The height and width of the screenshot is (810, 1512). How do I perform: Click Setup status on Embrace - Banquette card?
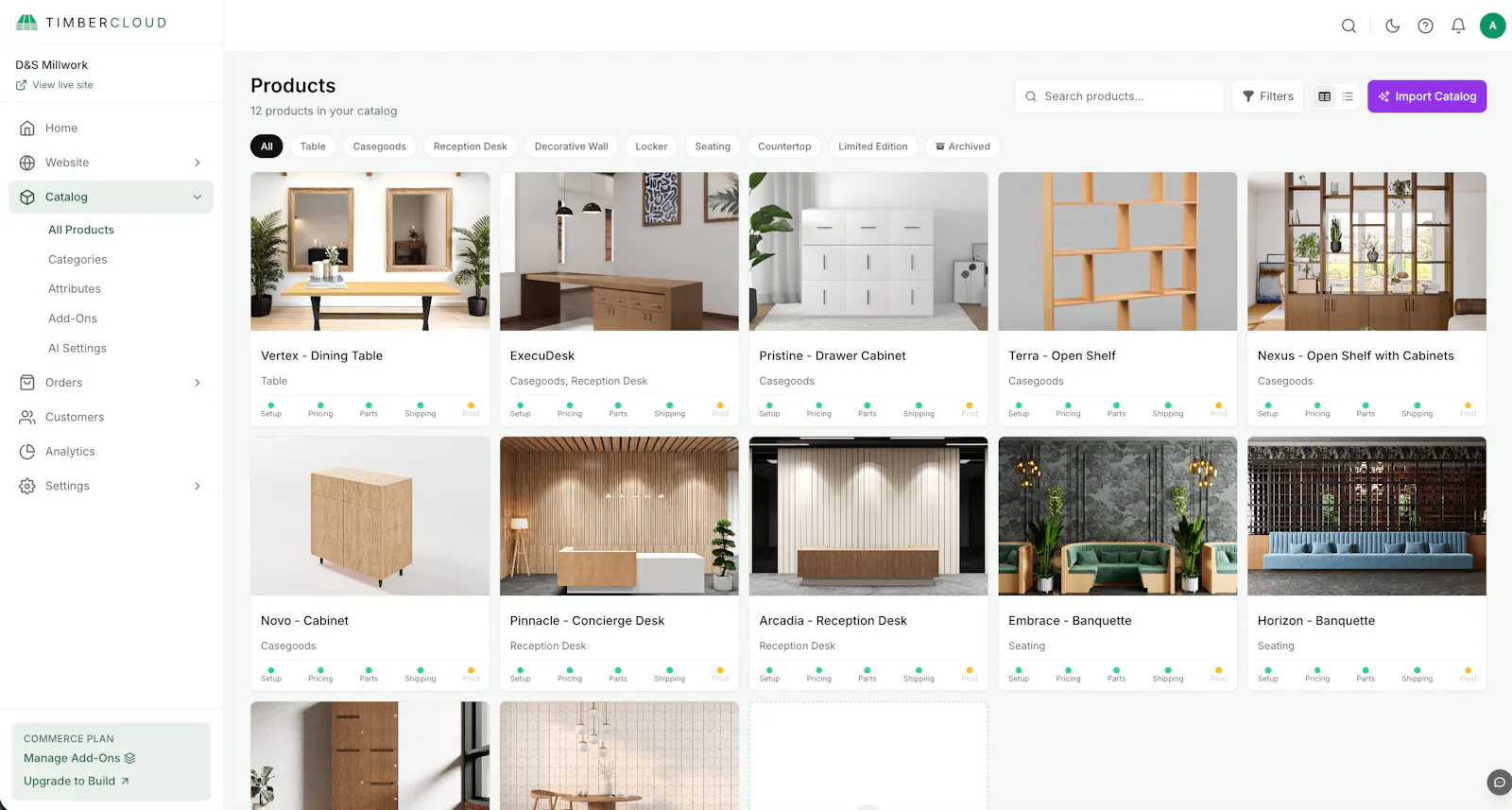(x=1019, y=675)
